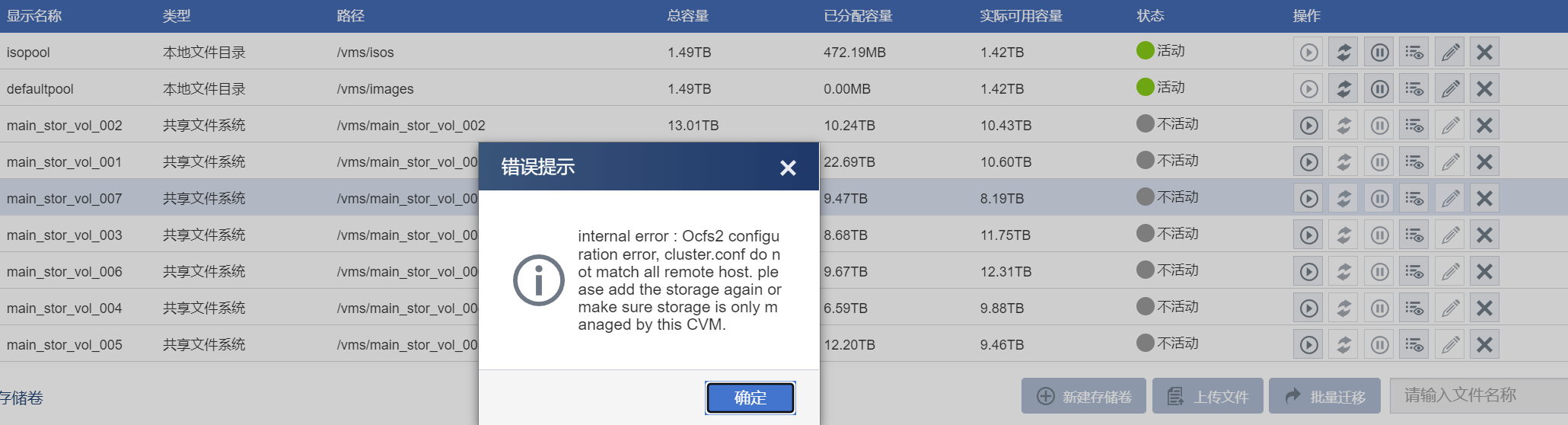Edit the isopool storage pool
This screenshot has width=1568, height=425.
1450,53
